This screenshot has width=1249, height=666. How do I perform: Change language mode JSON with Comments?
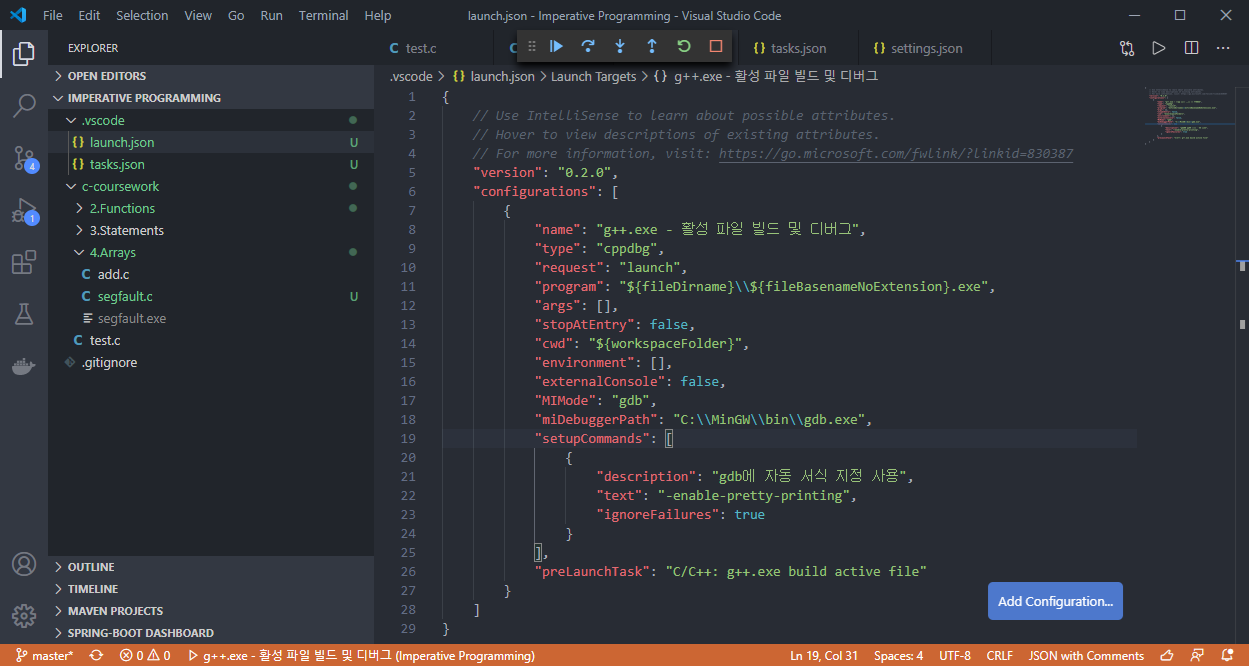pos(1086,656)
